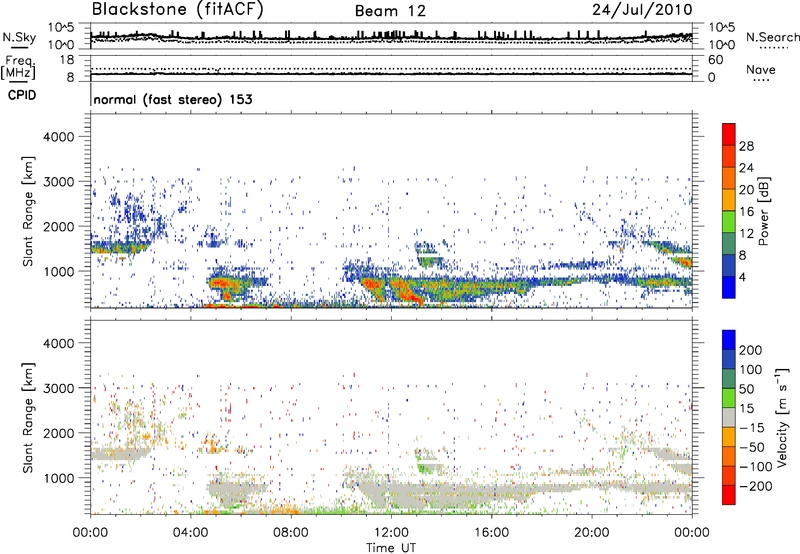Pick the blue top Velocity colorbar segment

pyautogui.click(x=729, y=340)
